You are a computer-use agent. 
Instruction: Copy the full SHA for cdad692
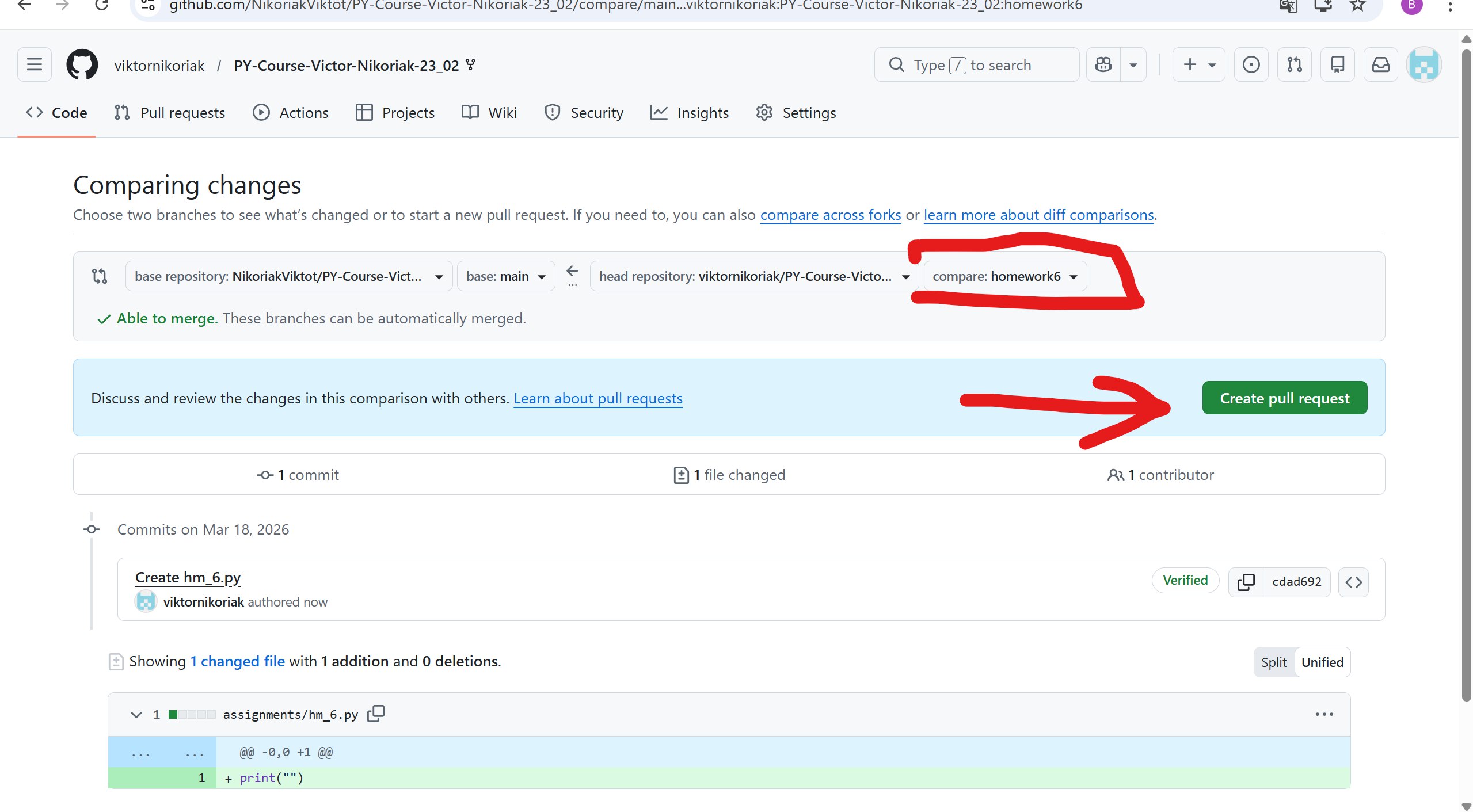point(1245,582)
